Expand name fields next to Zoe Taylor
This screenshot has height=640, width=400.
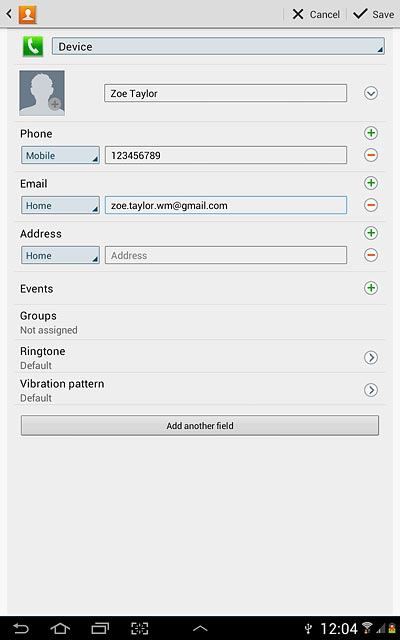click(x=371, y=93)
